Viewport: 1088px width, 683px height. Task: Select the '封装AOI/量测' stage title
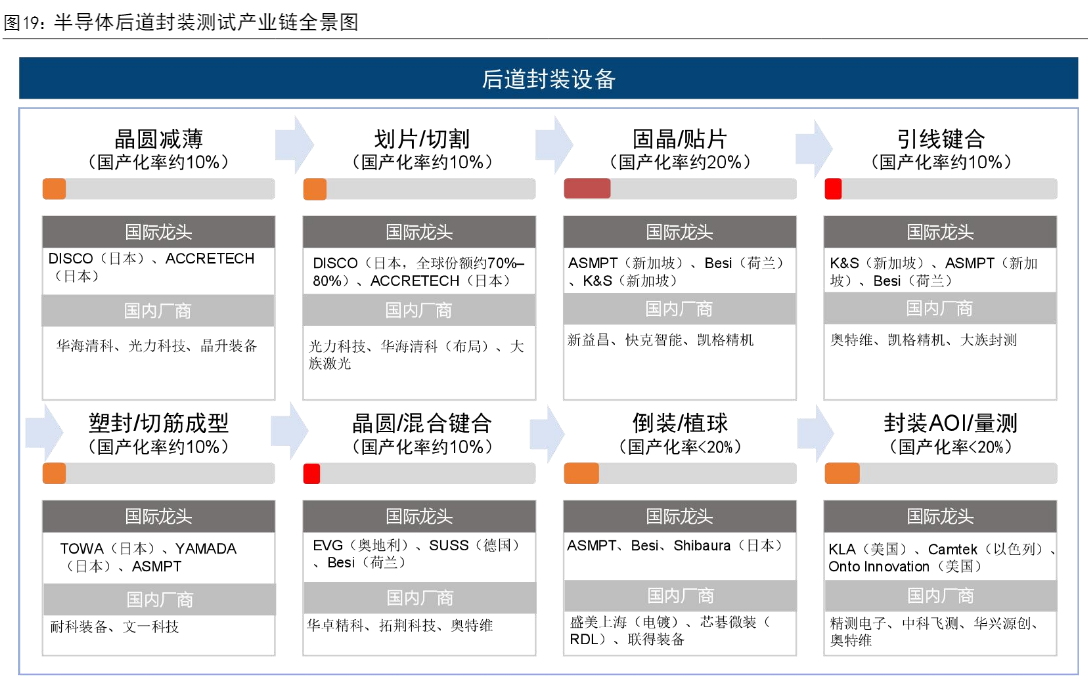point(951,423)
